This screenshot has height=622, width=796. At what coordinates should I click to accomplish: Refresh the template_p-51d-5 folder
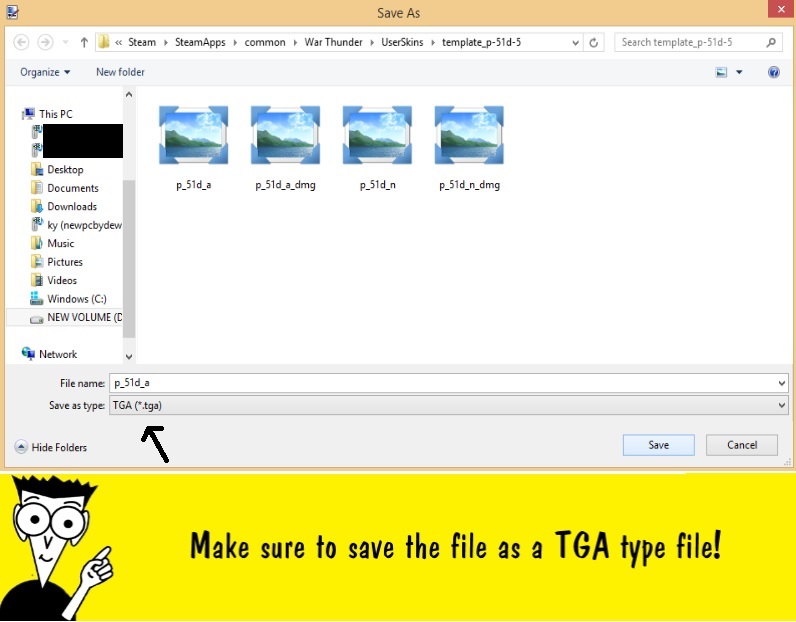click(x=593, y=42)
